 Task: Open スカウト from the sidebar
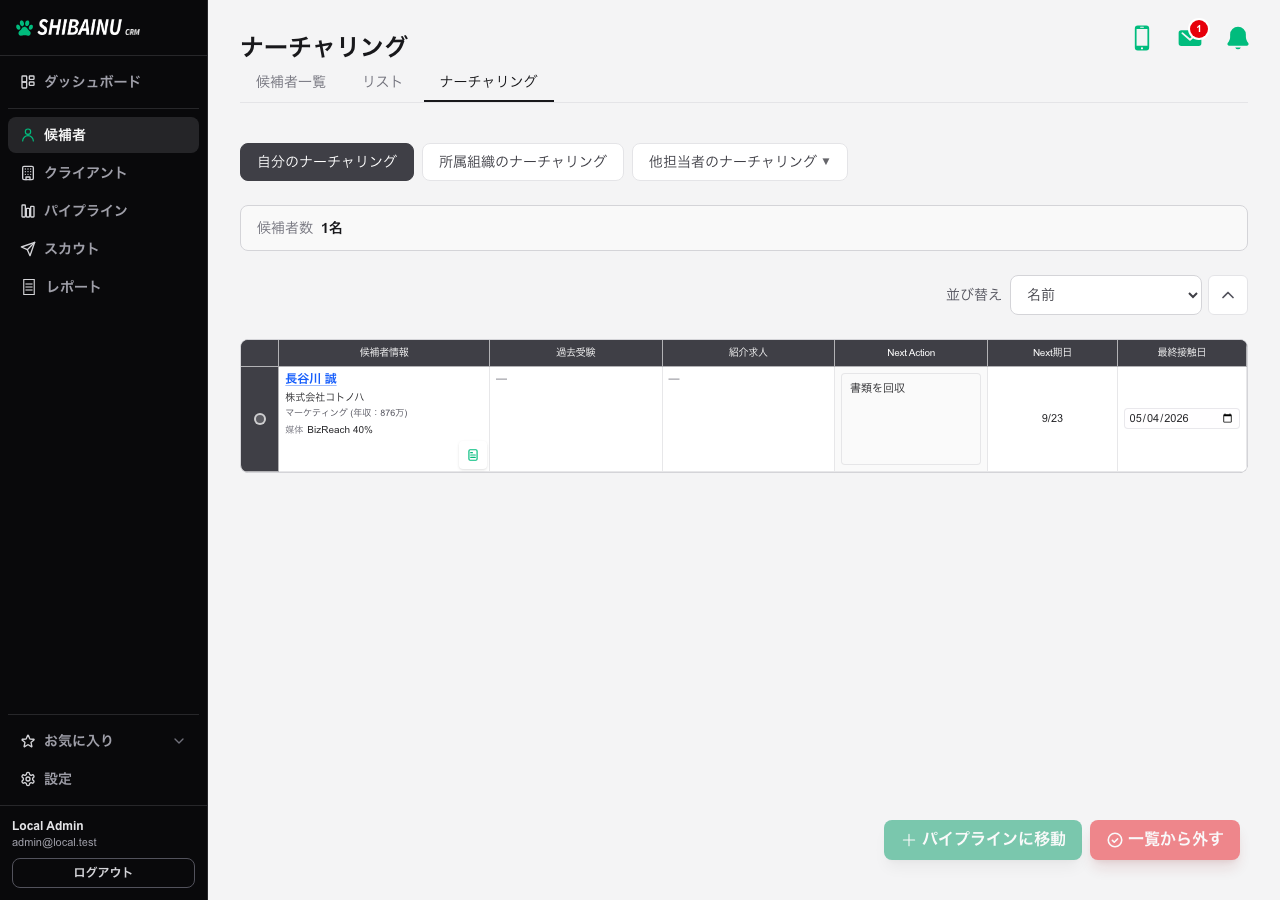(x=104, y=249)
